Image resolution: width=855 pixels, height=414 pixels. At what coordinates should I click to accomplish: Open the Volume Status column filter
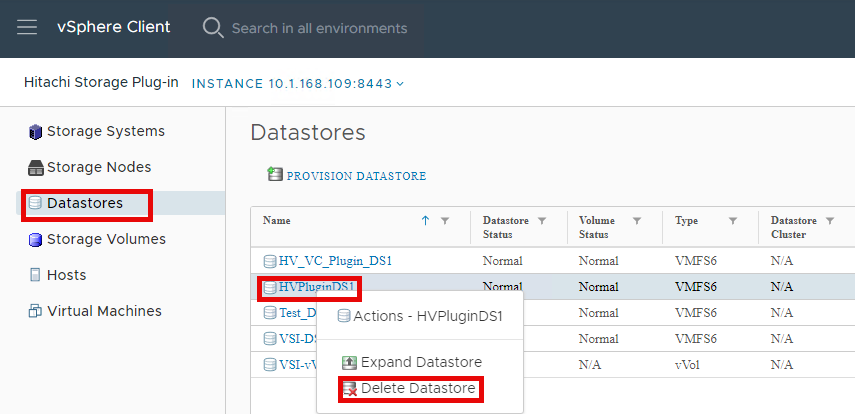(x=636, y=220)
